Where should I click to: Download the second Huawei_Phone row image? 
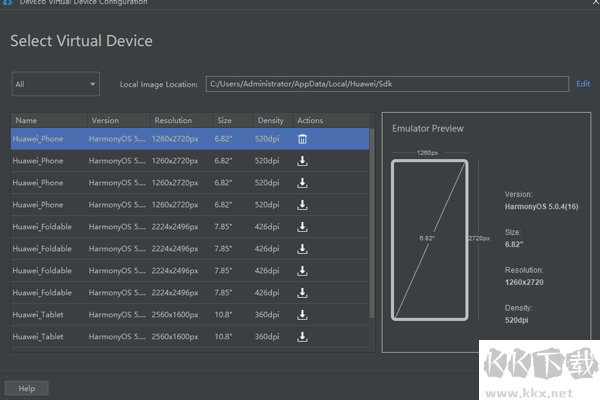point(302,161)
